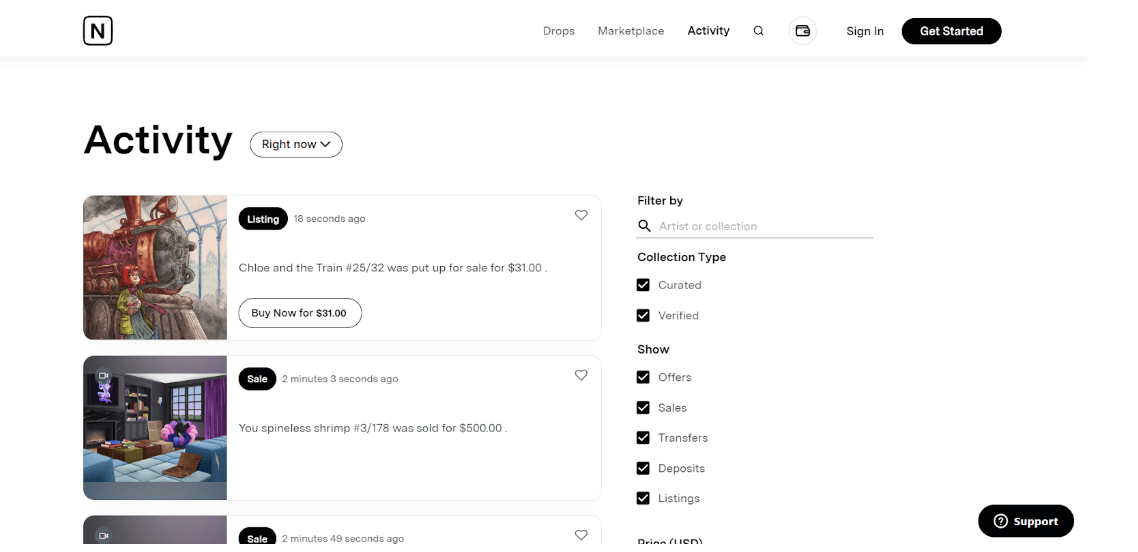Expand the Right now time dropdown
Viewport: 1138px width, 552px height.
296,144
